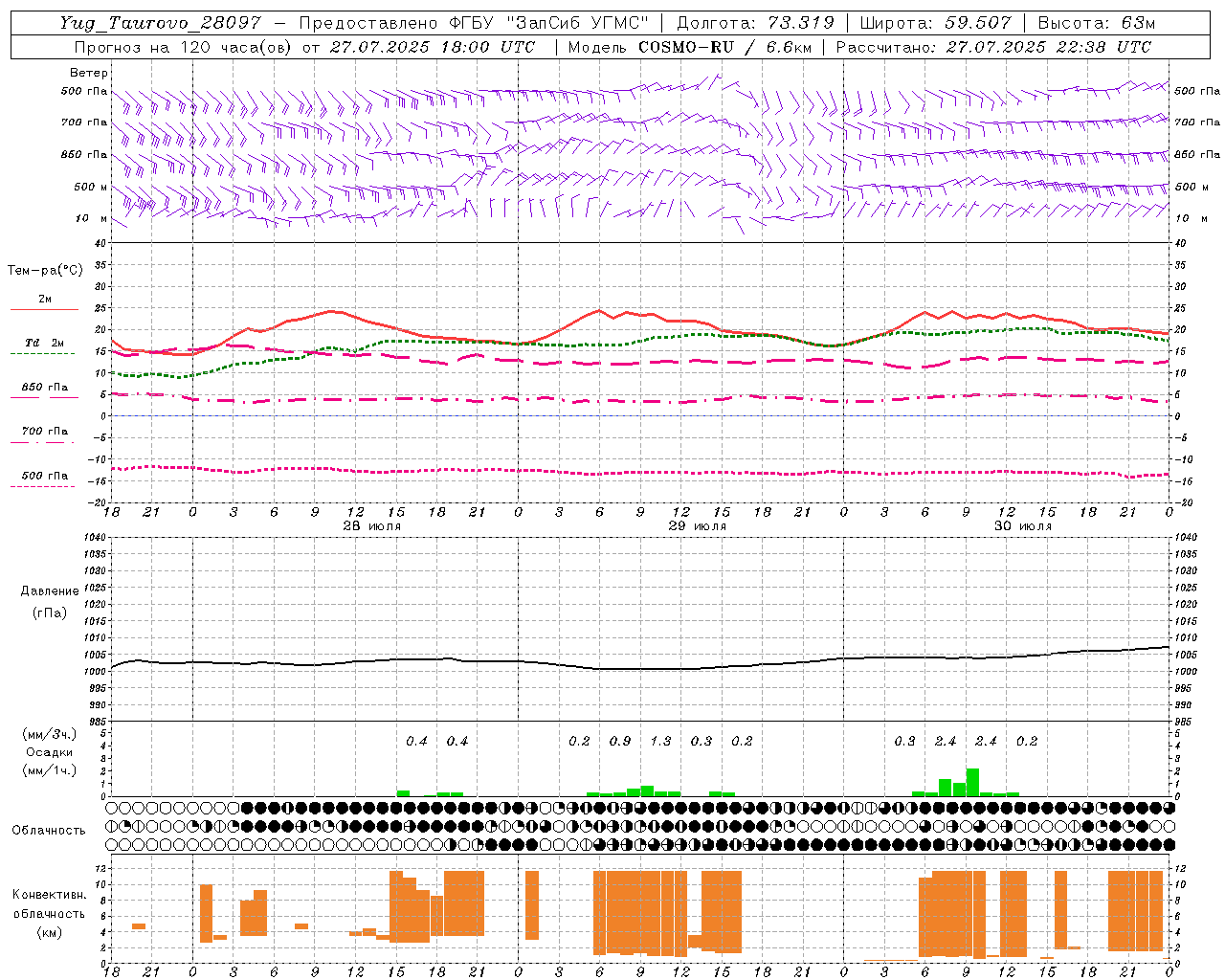This screenshot has height=980, width=1225.
Task: Select the longitude value Долгота: 73.319
Action: point(755,23)
